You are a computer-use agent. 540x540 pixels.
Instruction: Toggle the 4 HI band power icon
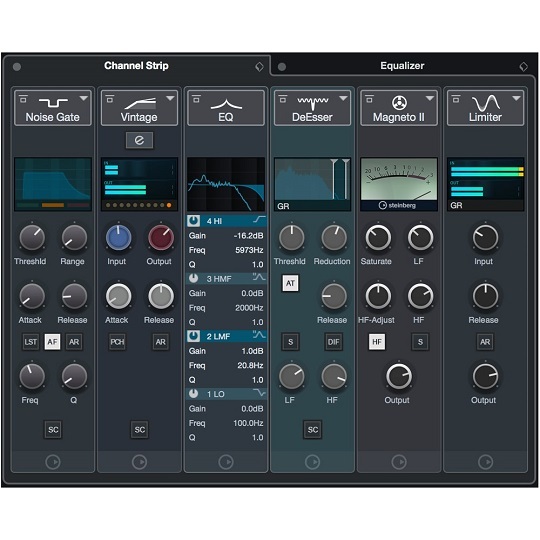point(194,221)
